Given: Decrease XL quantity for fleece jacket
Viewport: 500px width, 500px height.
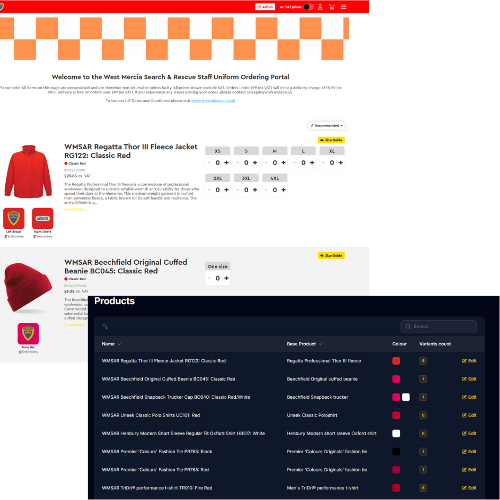Looking at the screenshot, I should click(x=323, y=163).
